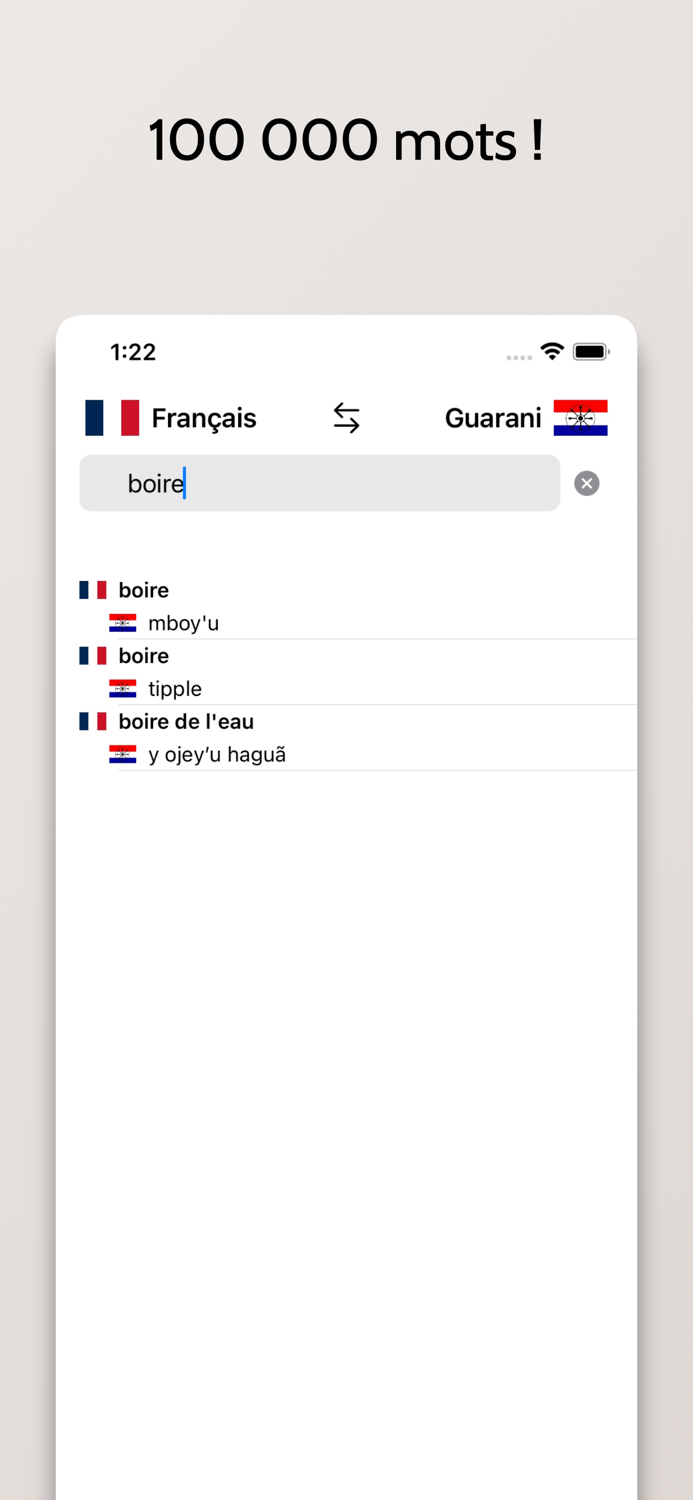
Task: Select the Français language label
Action: pyautogui.click(x=203, y=418)
